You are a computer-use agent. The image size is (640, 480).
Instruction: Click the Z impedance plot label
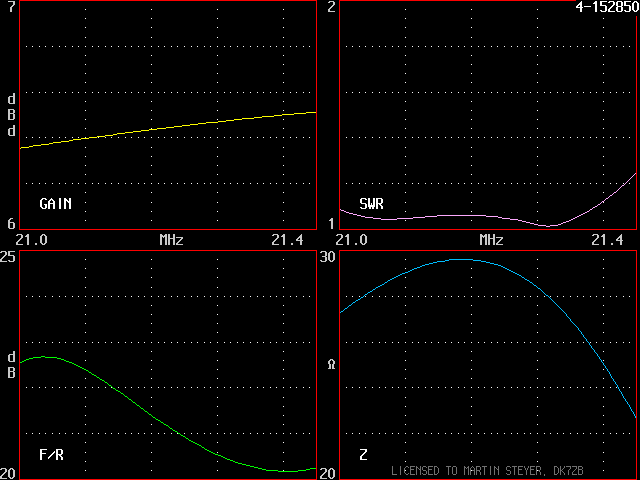363,454
